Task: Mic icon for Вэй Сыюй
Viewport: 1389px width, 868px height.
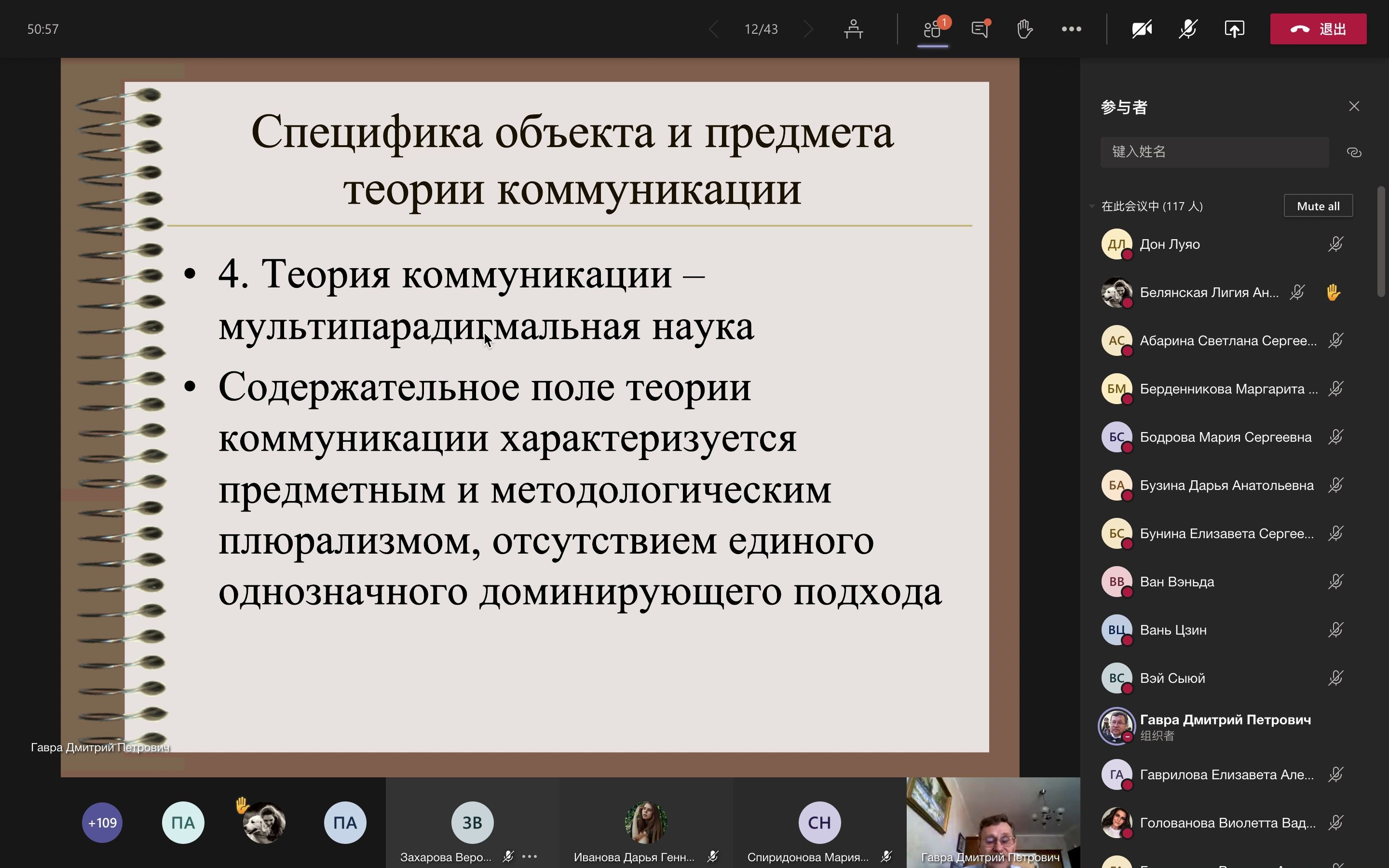Action: pyautogui.click(x=1335, y=678)
